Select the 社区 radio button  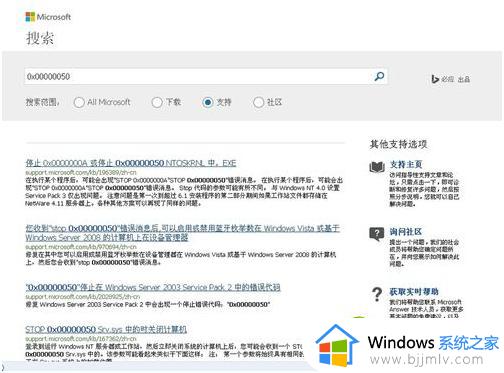click(x=258, y=102)
